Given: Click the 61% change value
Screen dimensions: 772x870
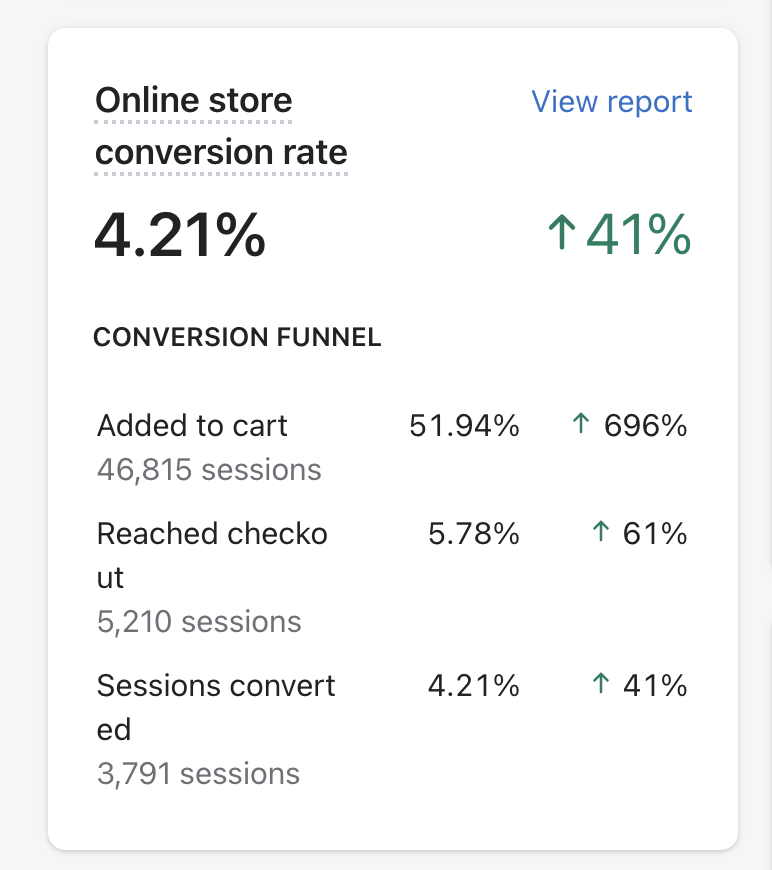Looking at the screenshot, I should [655, 534].
